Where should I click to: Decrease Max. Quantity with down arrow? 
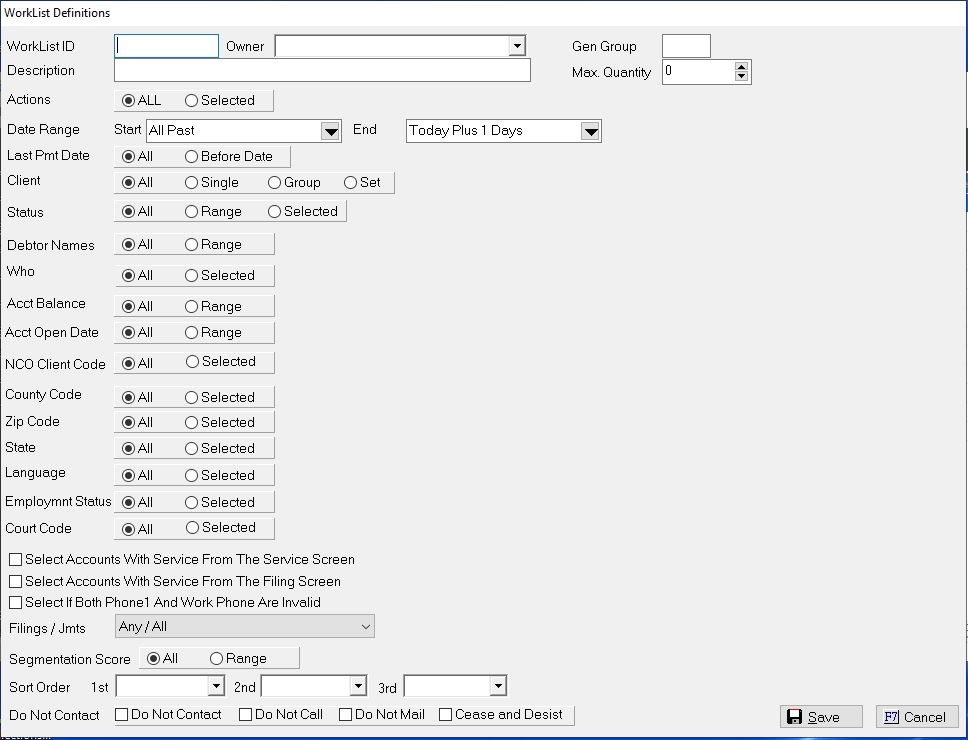(x=741, y=77)
